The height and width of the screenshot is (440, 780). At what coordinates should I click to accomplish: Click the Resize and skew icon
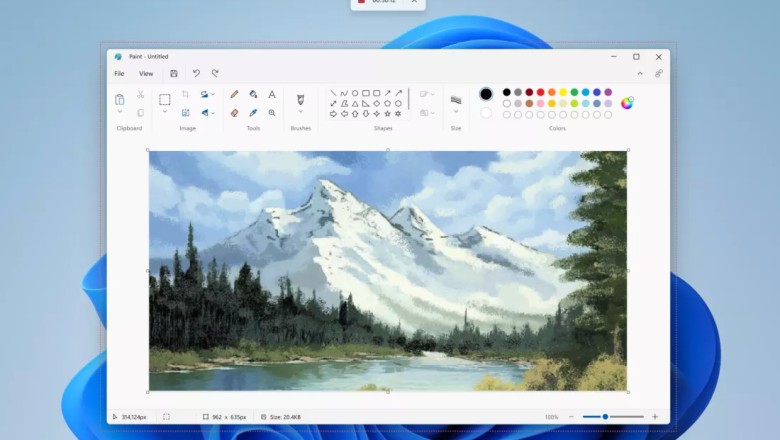pyautogui.click(x=186, y=113)
